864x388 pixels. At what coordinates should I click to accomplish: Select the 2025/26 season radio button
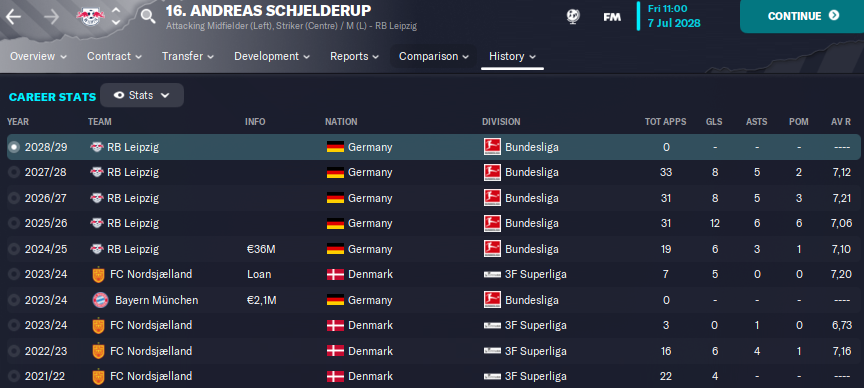14,223
